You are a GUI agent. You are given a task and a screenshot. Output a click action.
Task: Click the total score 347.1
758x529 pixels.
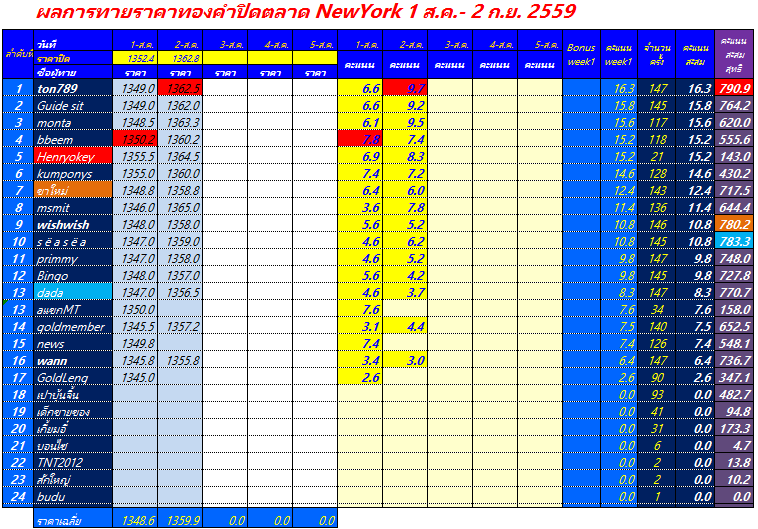click(x=734, y=377)
